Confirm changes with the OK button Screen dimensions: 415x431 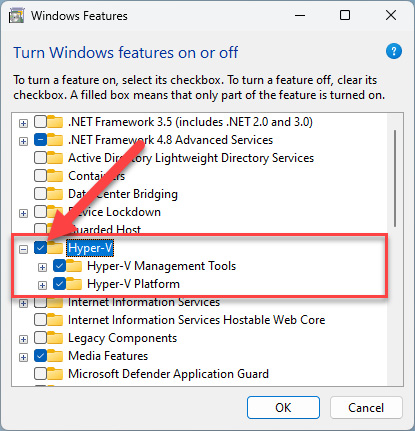(283, 407)
